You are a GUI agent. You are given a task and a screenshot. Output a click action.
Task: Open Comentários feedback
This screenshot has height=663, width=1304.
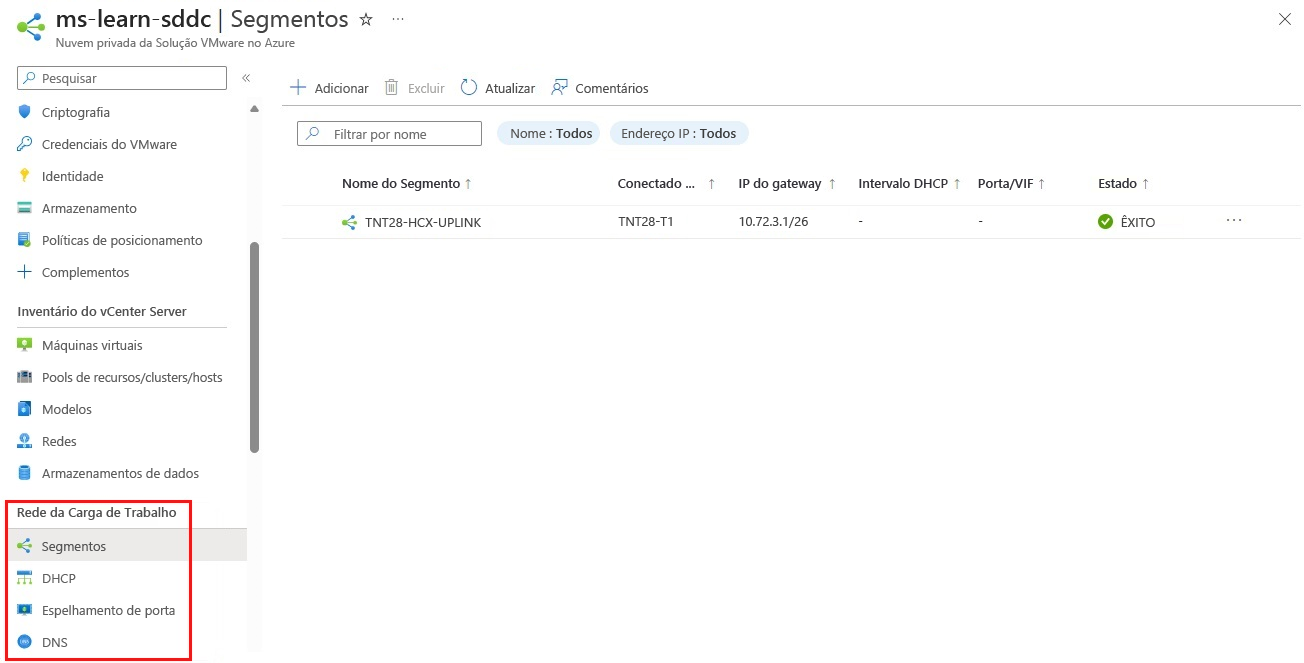coord(600,88)
